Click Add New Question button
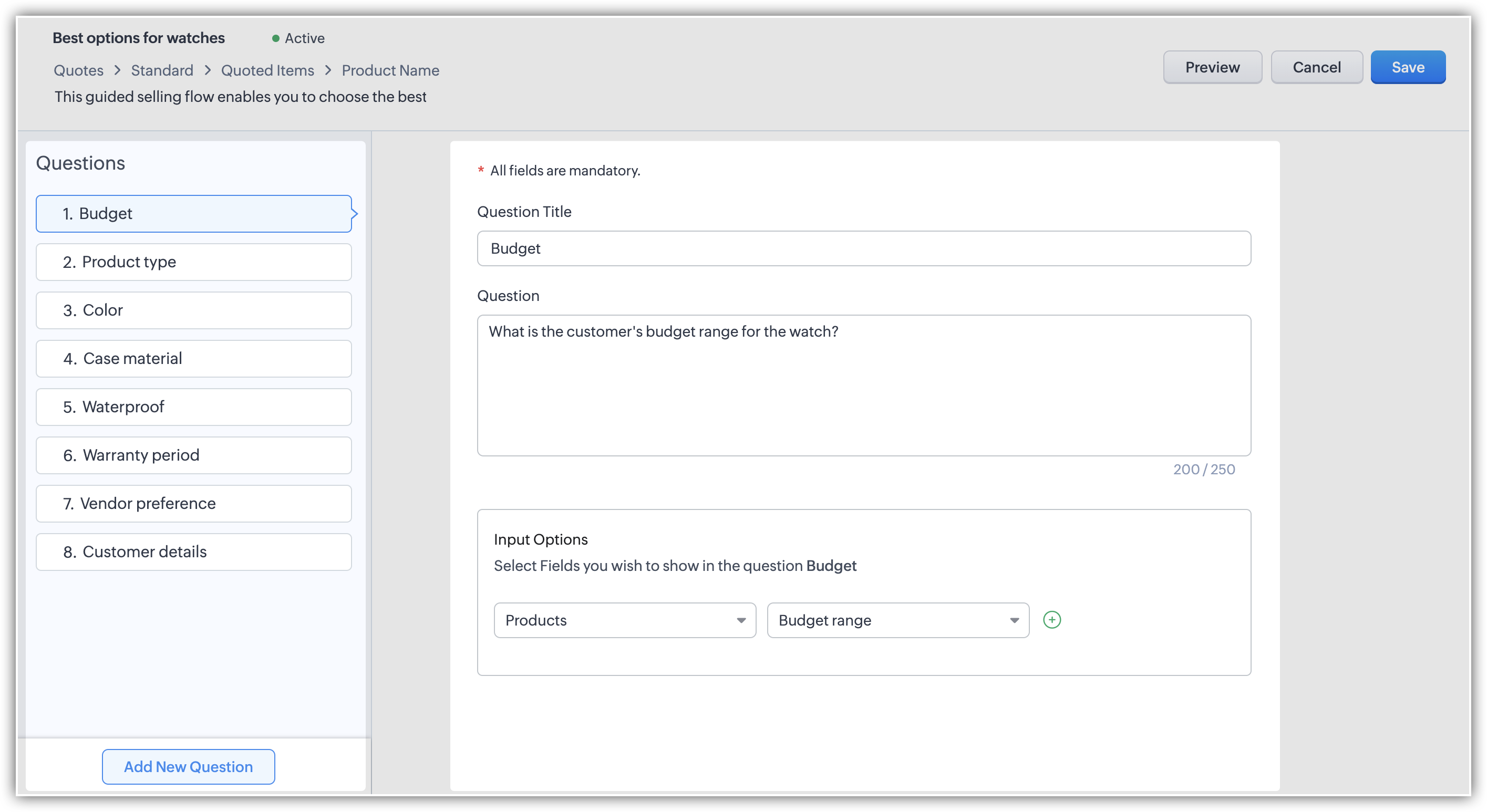The width and height of the screenshot is (1487, 812). 188,766
